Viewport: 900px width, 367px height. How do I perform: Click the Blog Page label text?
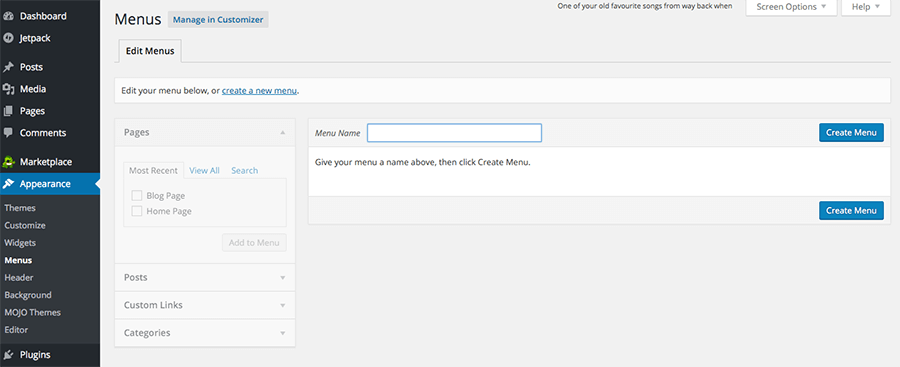(166, 196)
